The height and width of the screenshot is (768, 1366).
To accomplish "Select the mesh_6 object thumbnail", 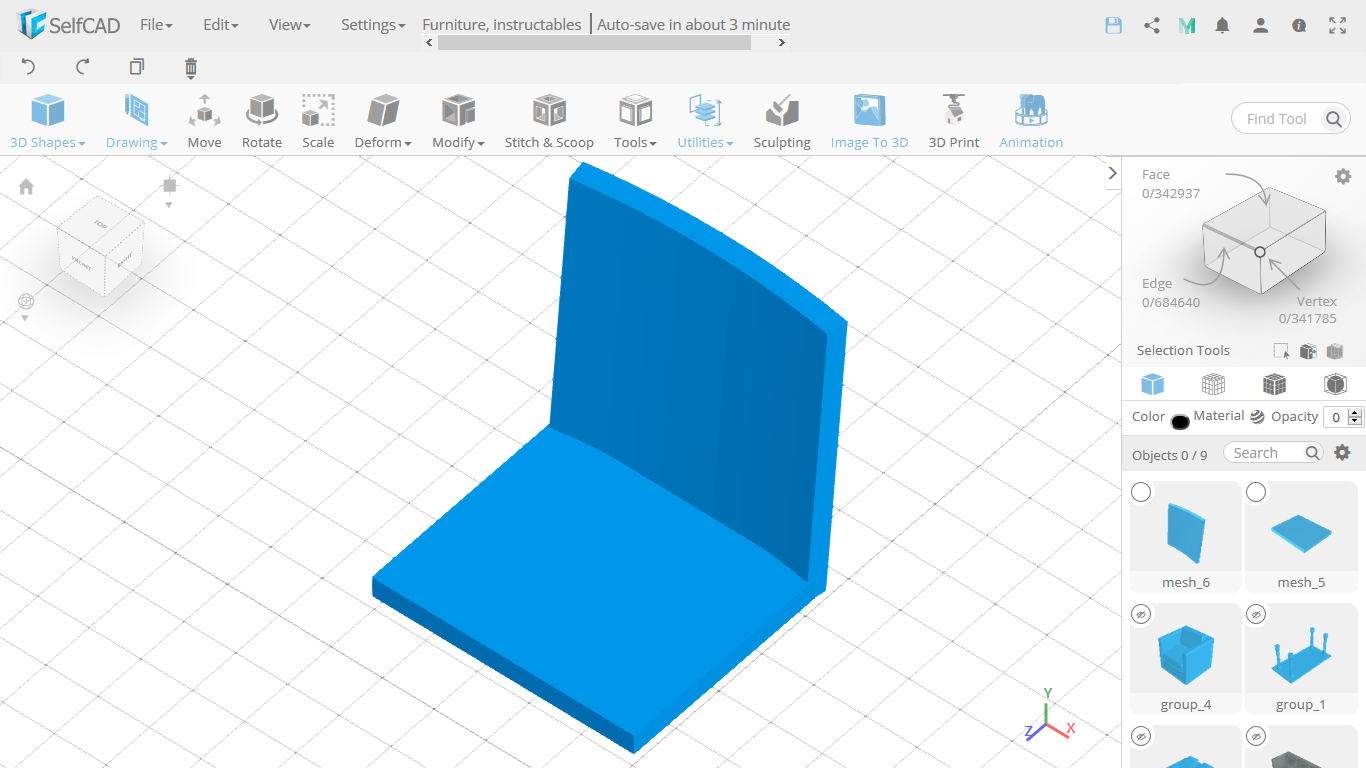I will pyautogui.click(x=1186, y=533).
